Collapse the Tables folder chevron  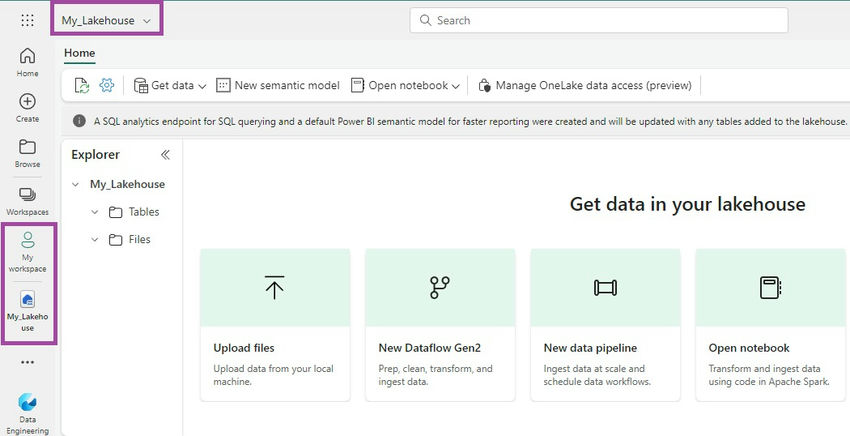pyautogui.click(x=95, y=212)
